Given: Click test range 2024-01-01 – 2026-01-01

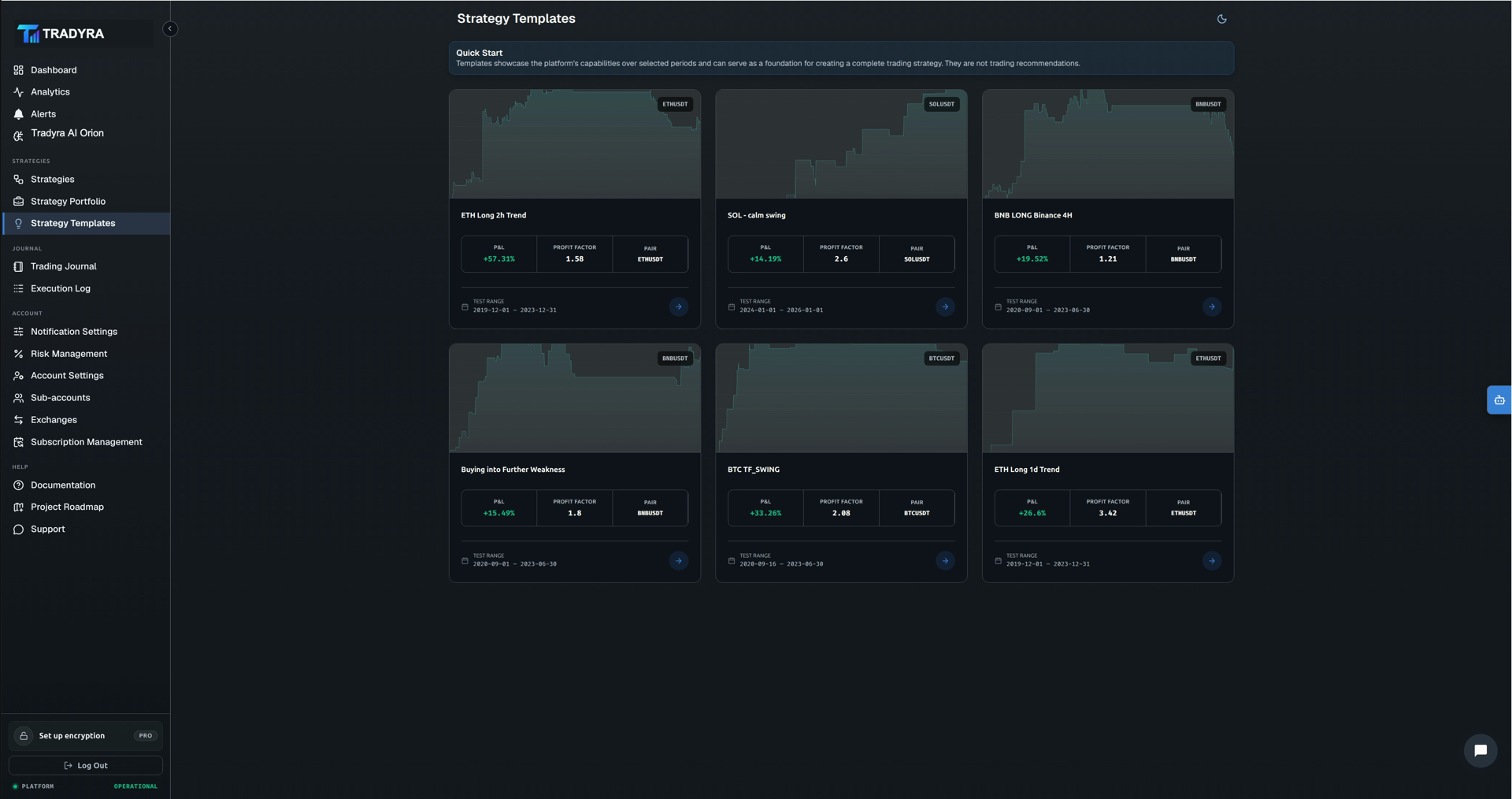Looking at the screenshot, I should coord(780,310).
